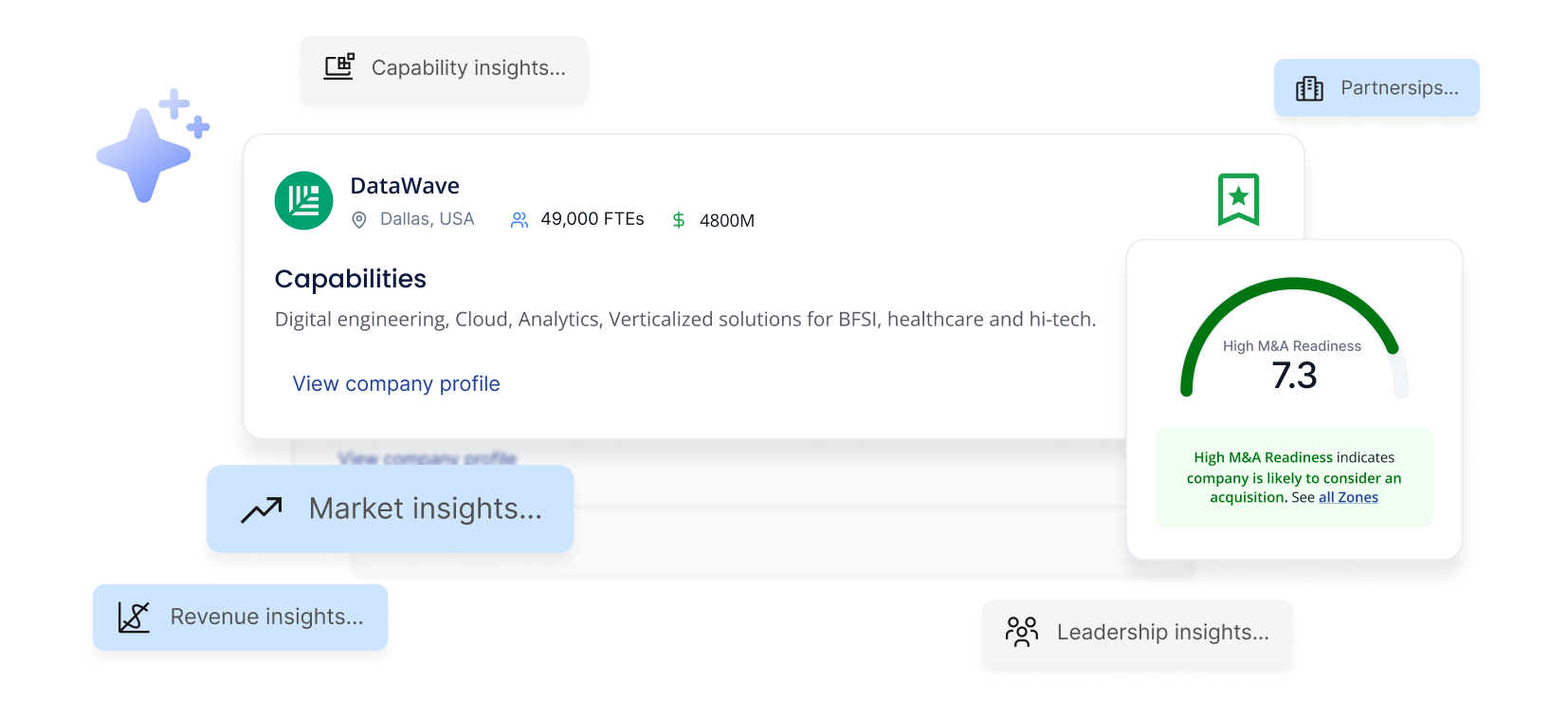Click the Market insights trend arrow icon
1568x702 pixels.
[262, 509]
